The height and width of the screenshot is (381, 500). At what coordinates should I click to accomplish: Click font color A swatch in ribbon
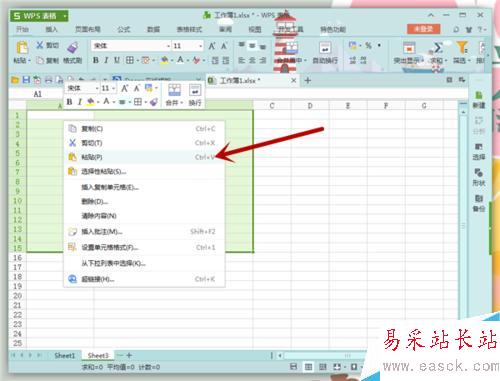pyautogui.click(x=180, y=60)
